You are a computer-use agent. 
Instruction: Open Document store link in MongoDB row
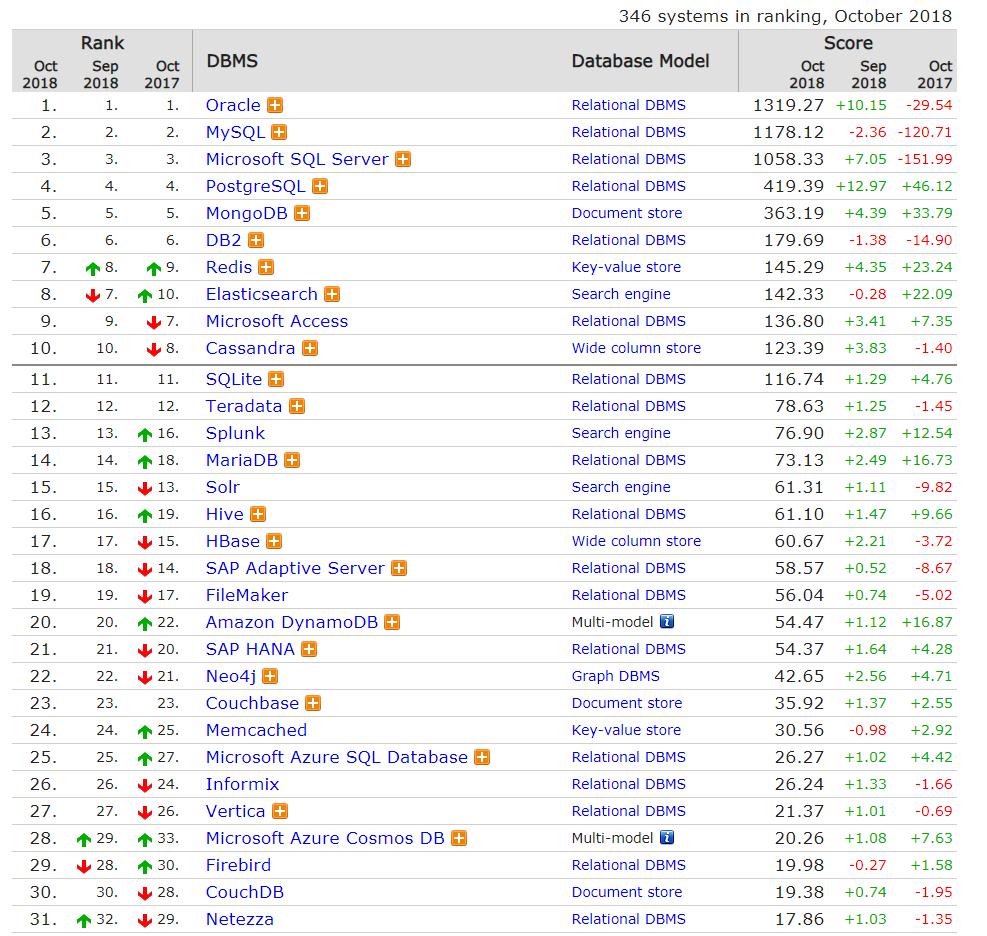[x=627, y=213]
